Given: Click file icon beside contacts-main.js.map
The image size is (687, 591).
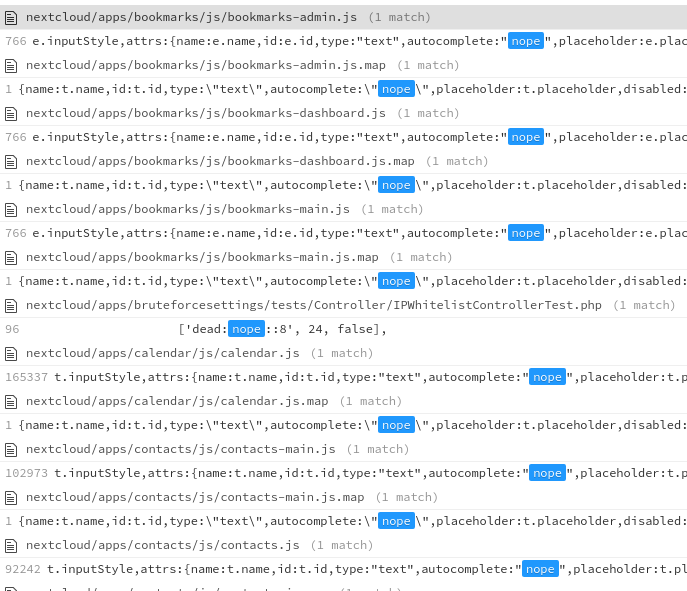Looking at the screenshot, I should (x=11, y=498).
